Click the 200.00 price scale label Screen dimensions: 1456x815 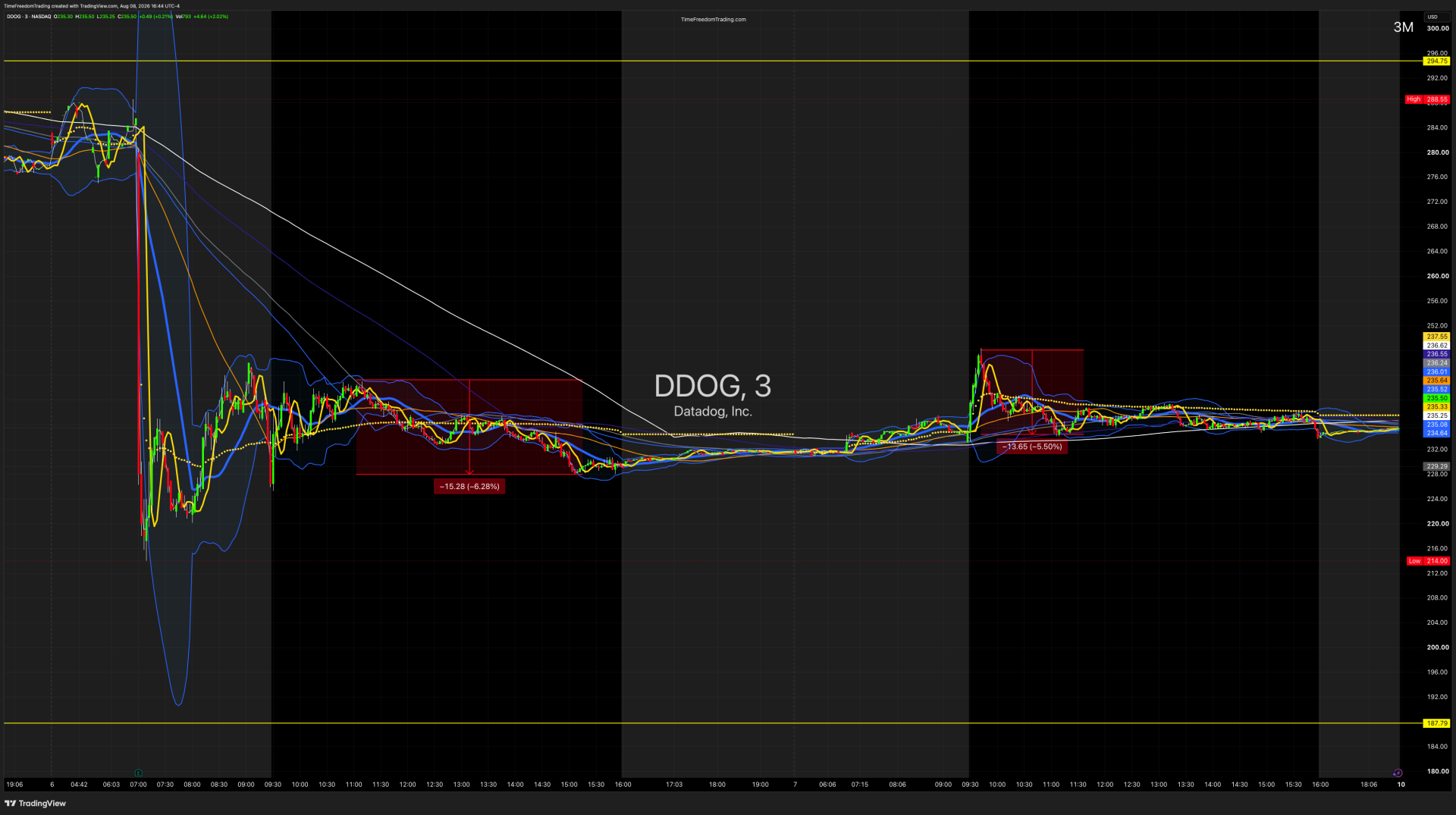click(x=1438, y=647)
